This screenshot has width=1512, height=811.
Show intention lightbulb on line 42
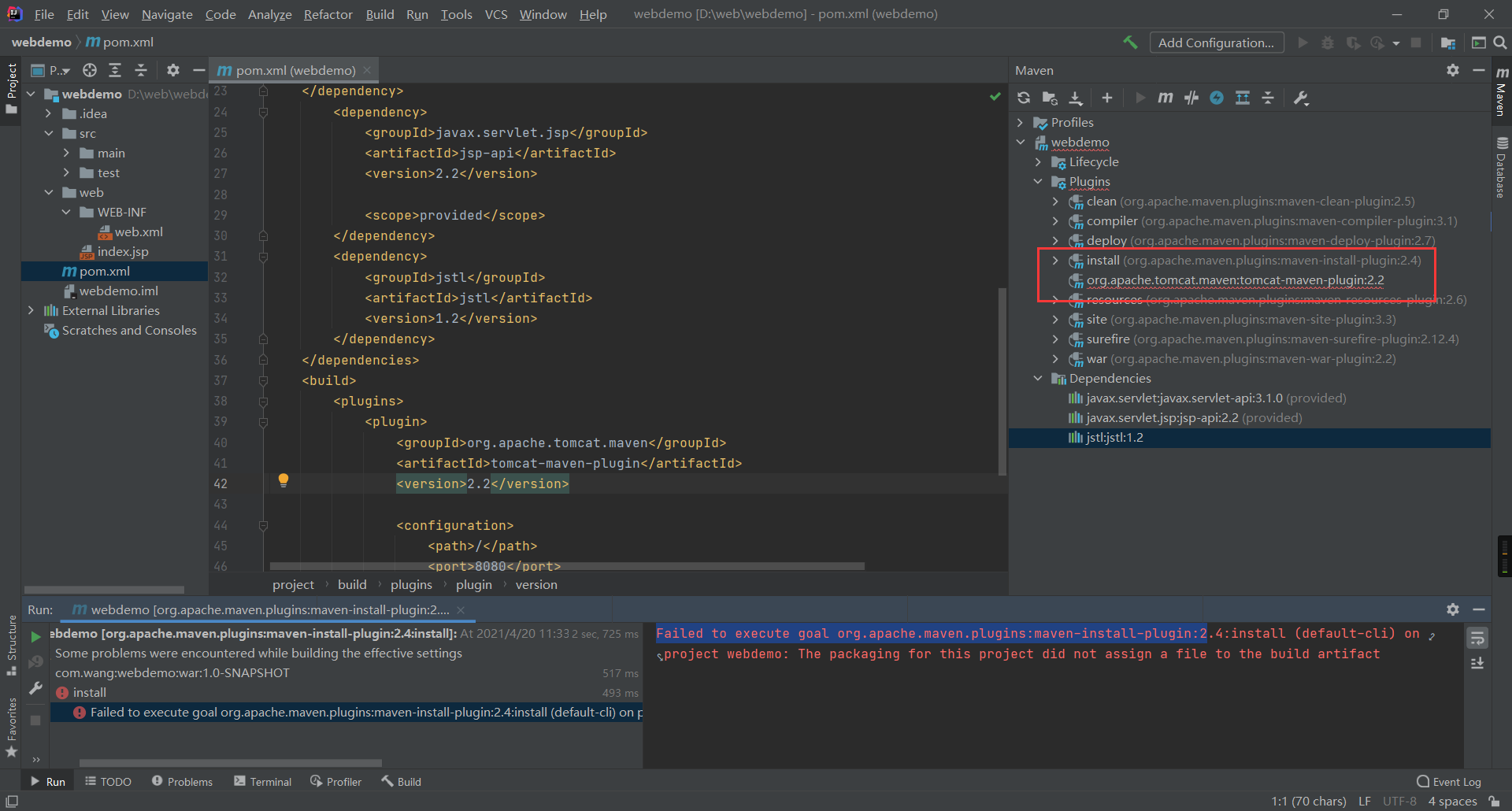click(283, 480)
